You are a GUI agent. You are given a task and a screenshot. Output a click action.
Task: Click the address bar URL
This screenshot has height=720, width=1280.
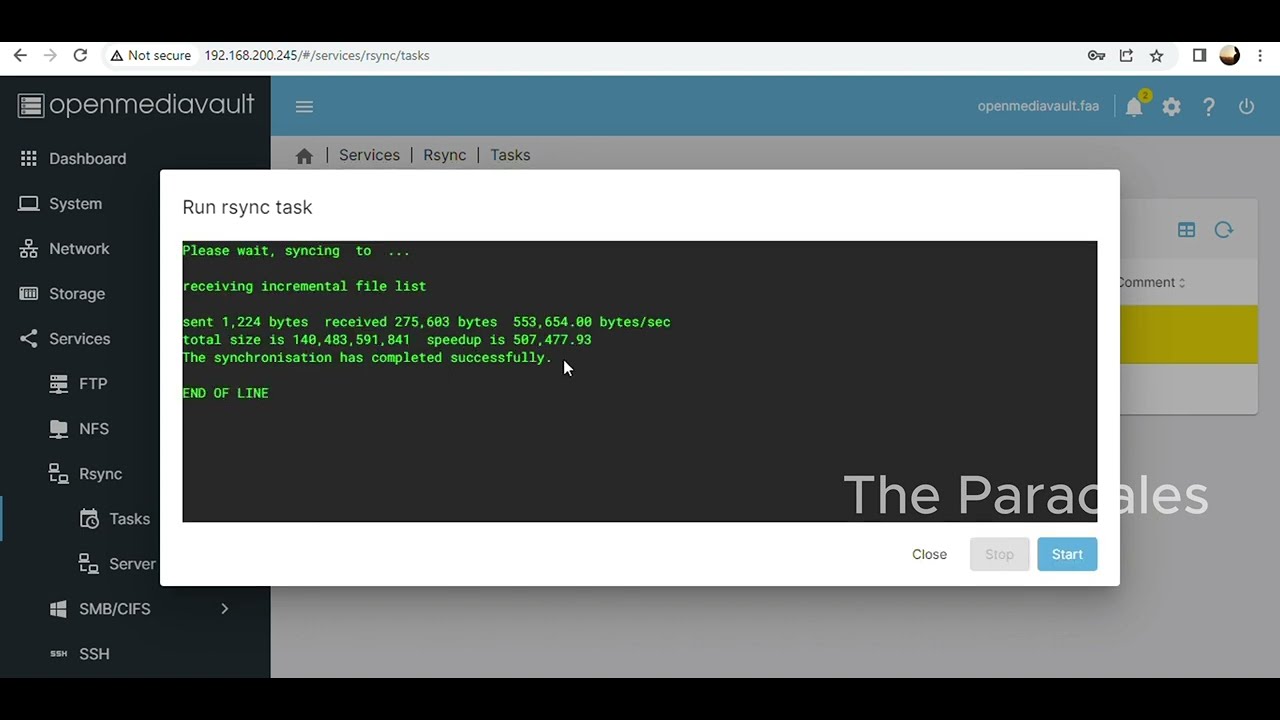tap(317, 56)
